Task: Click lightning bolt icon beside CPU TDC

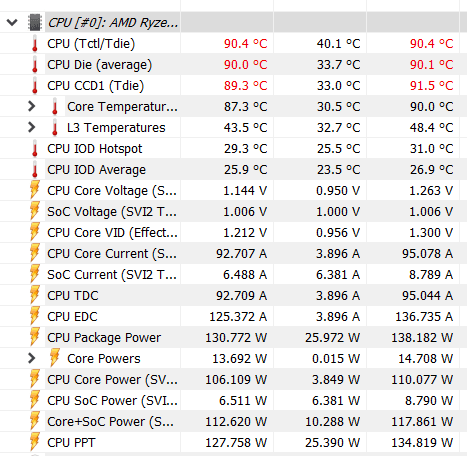Action: tap(35, 295)
